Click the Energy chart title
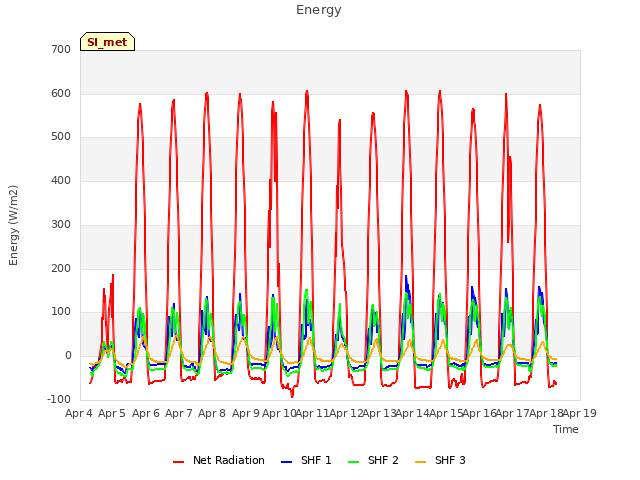Image resolution: width=640 pixels, height=480 pixels. [x=319, y=10]
